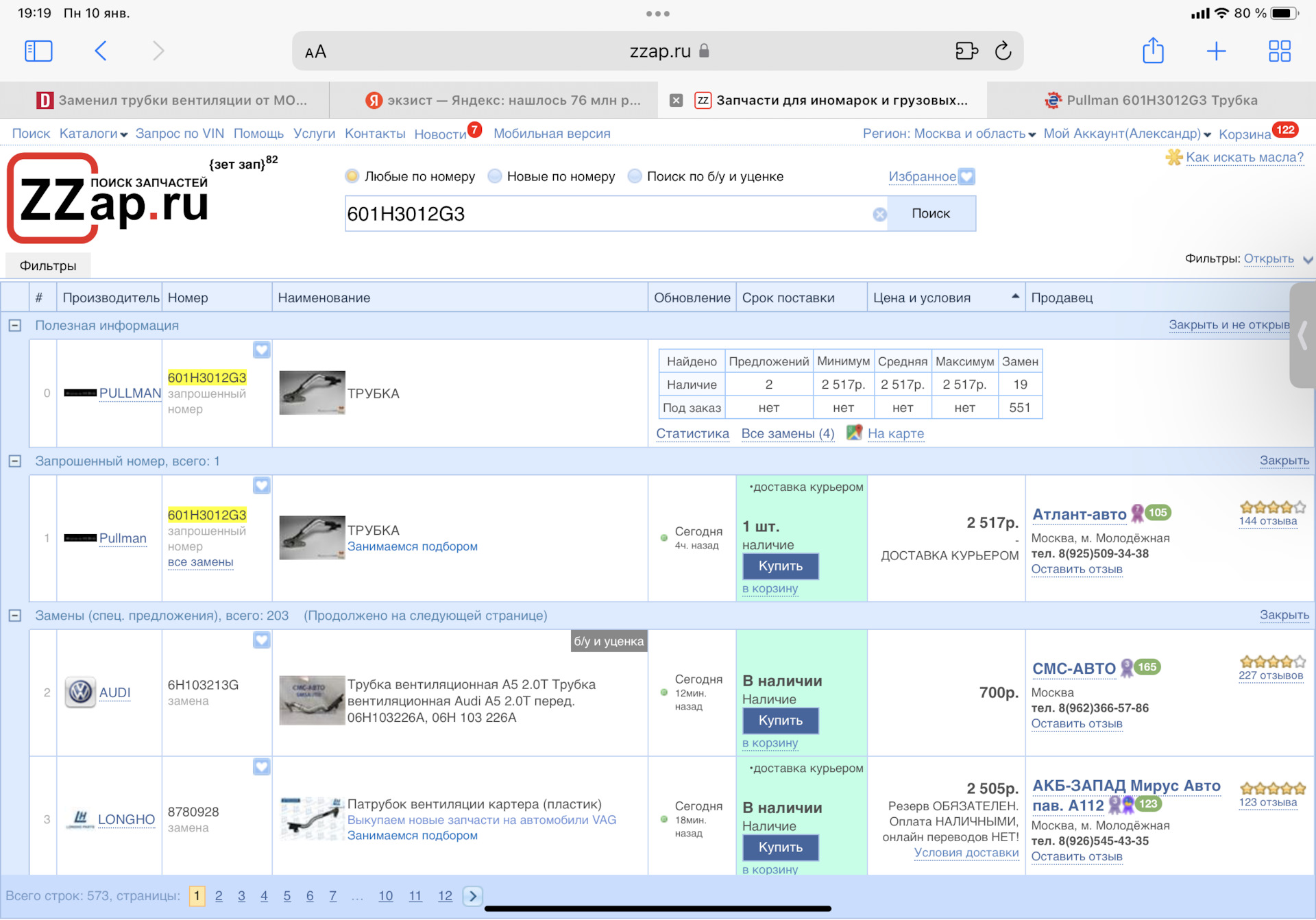The width and height of the screenshot is (1316, 920).
Task: Open the Регион: Москва и область dropdown
Action: click(x=949, y=134)
